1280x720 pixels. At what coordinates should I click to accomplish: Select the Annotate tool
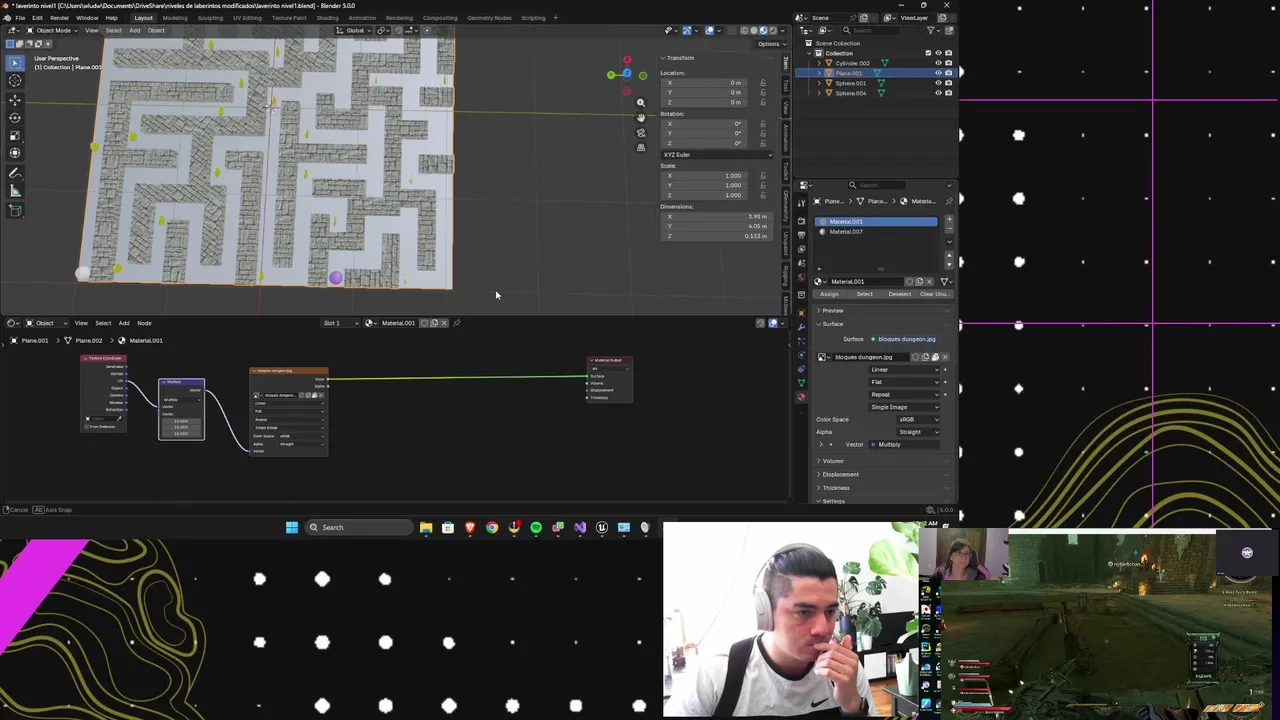15,173
